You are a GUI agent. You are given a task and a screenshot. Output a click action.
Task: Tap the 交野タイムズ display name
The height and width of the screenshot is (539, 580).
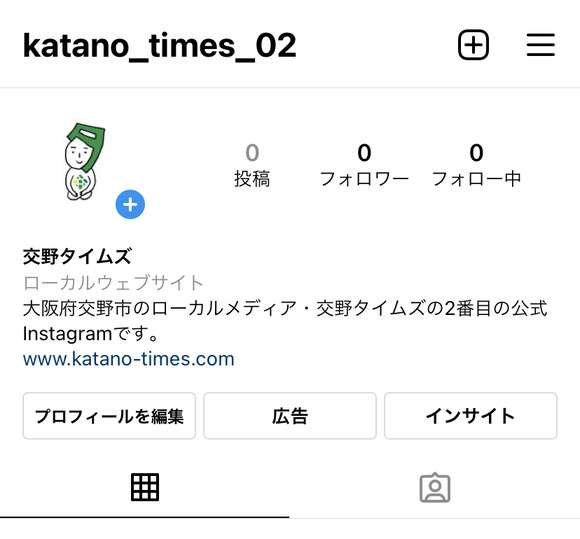77,256
